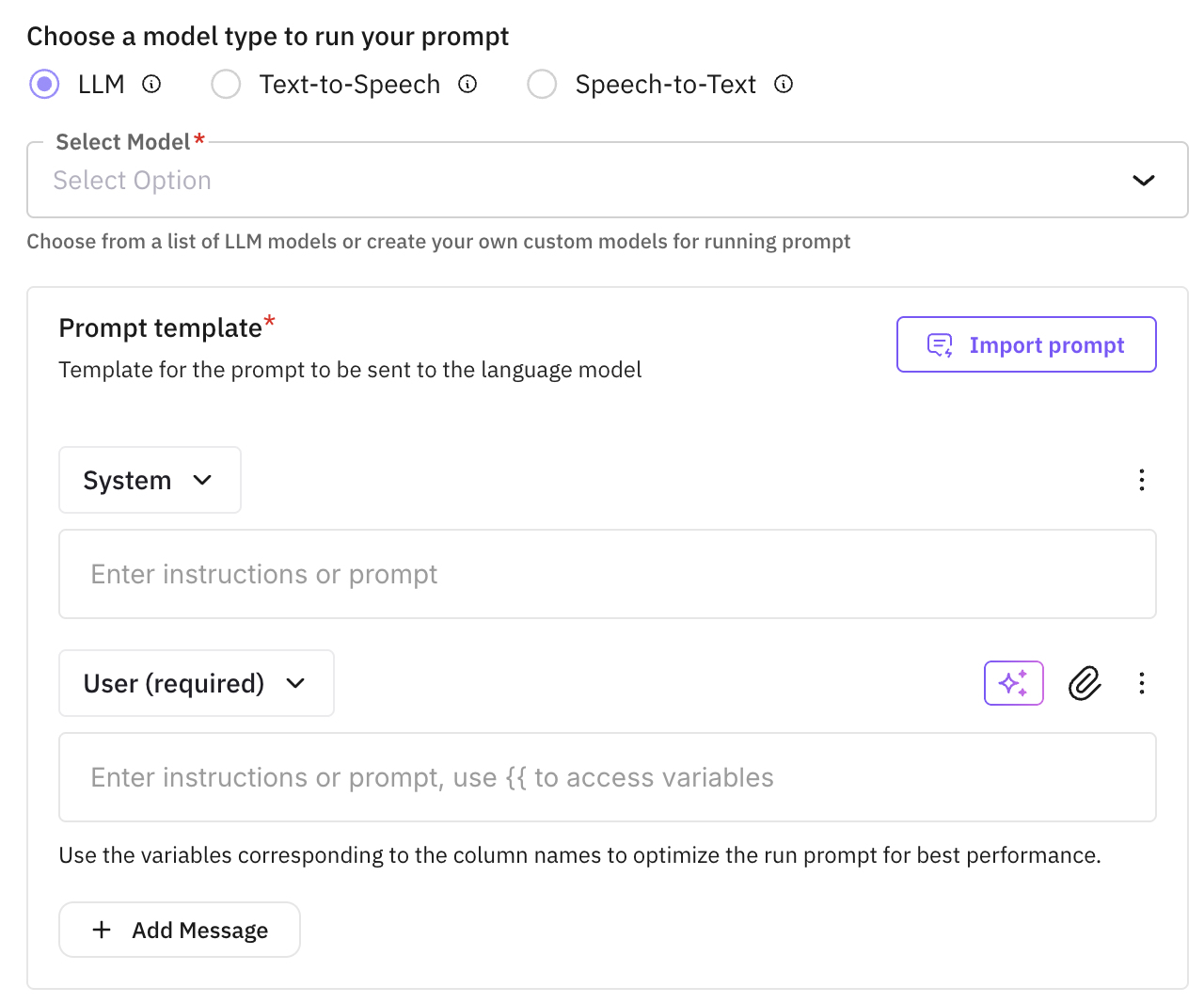Click the Select Model chevron arrow
This screenshot has height=1003, width=1204.
(1143, 181)
